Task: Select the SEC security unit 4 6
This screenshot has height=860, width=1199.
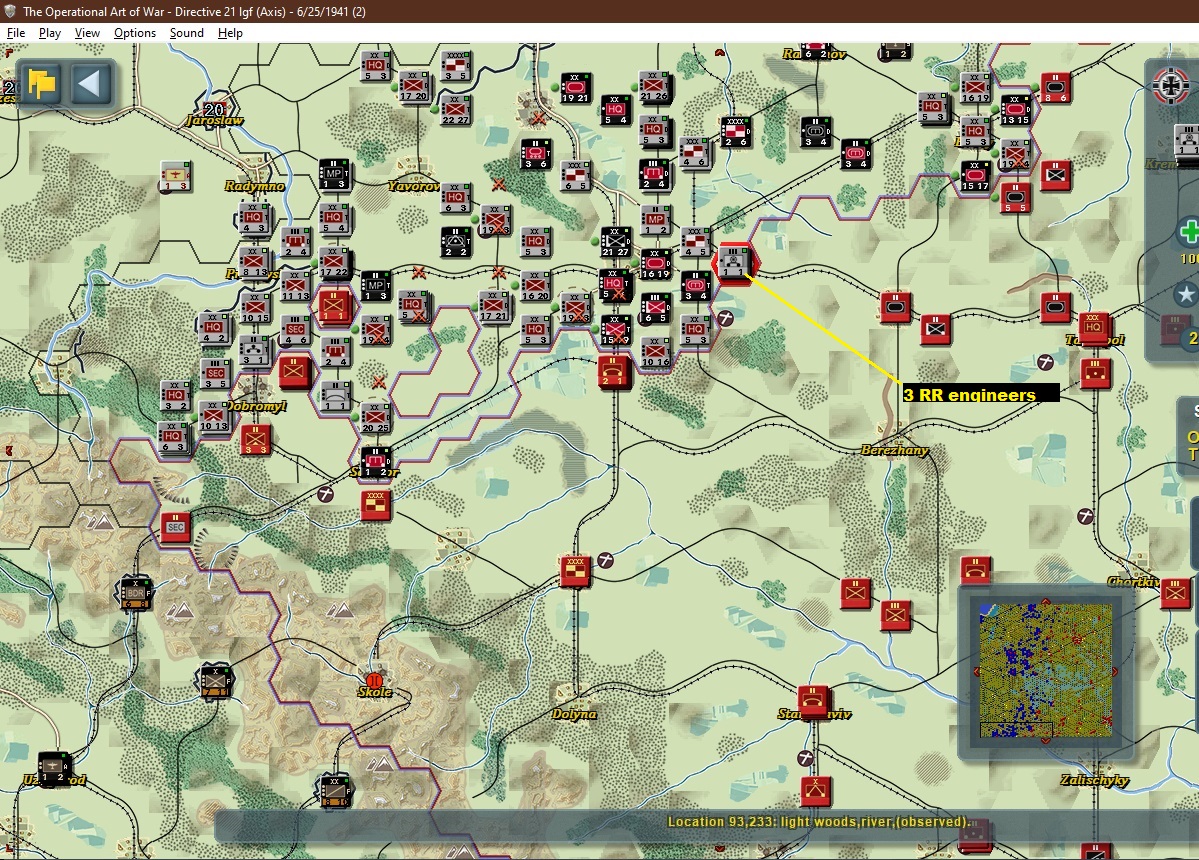Action: pyautogui.click(x=295, y=330)
